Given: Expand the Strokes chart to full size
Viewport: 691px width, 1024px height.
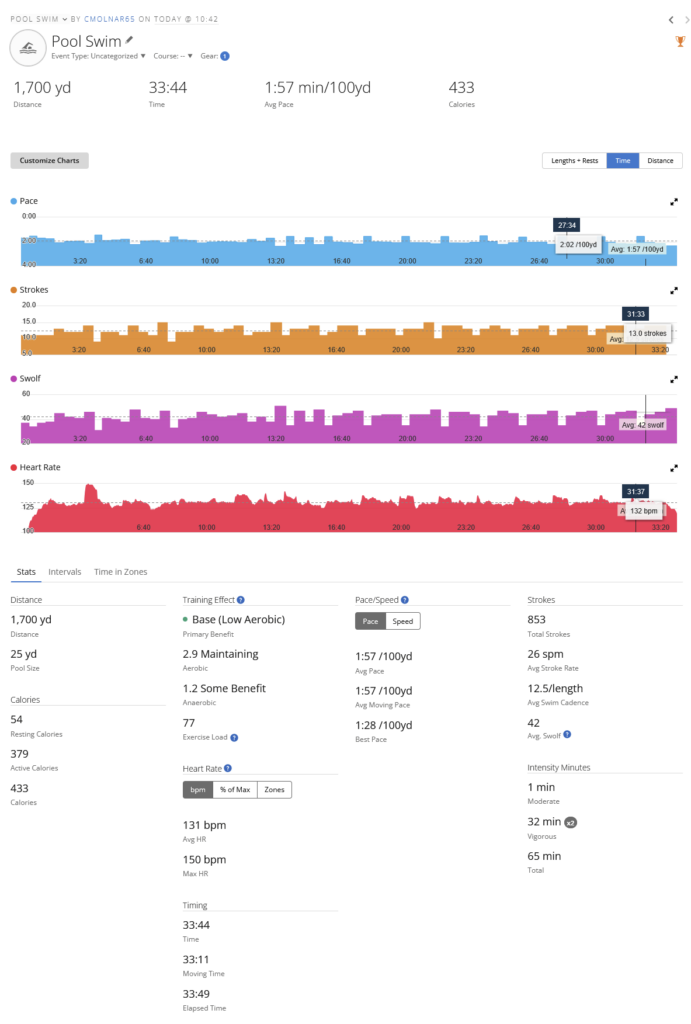Looking at the screenshot, I should [674, 290].
